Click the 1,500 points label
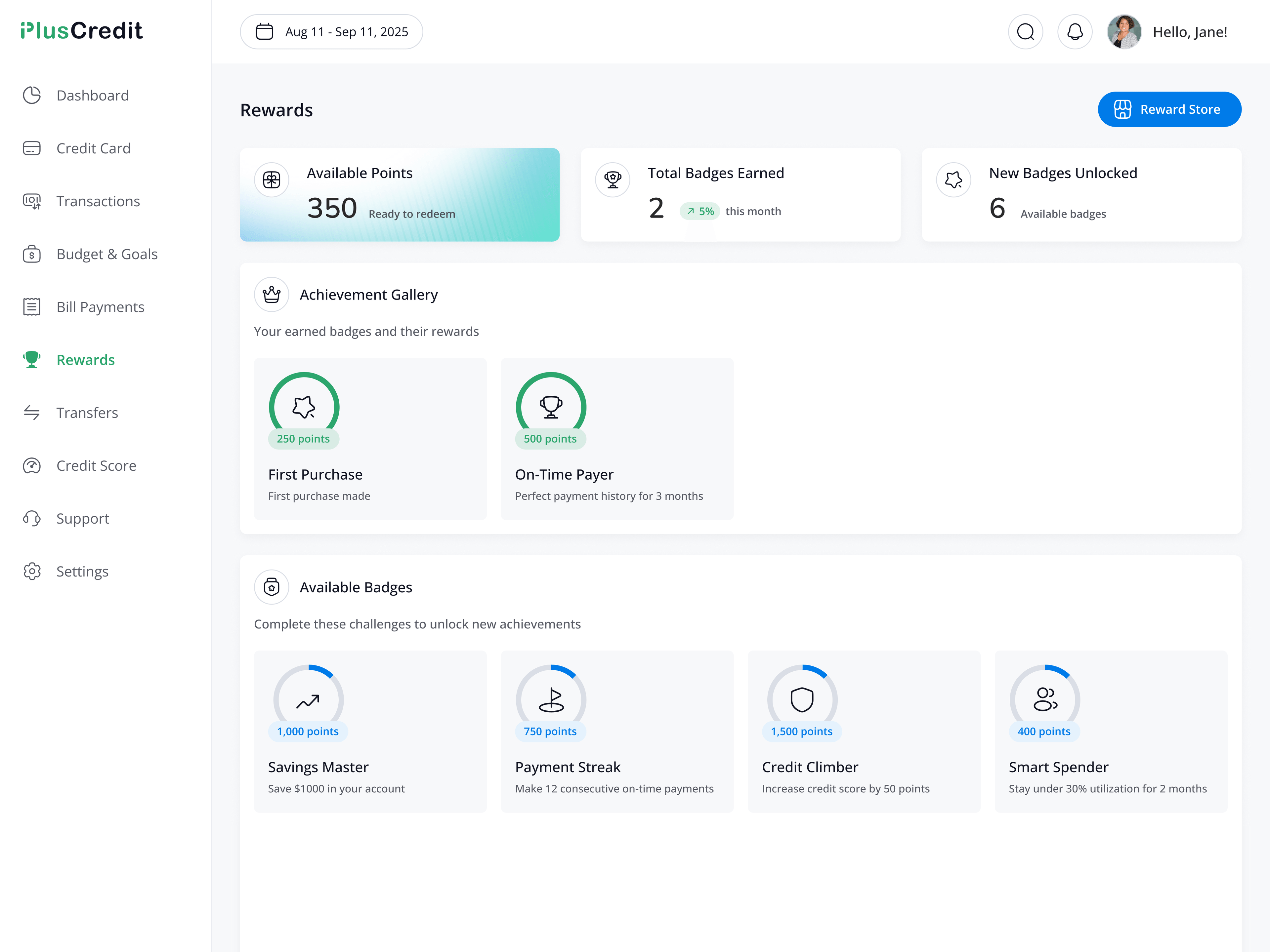The height and width of the screenshot is (952, 1270). pos(801,732)
